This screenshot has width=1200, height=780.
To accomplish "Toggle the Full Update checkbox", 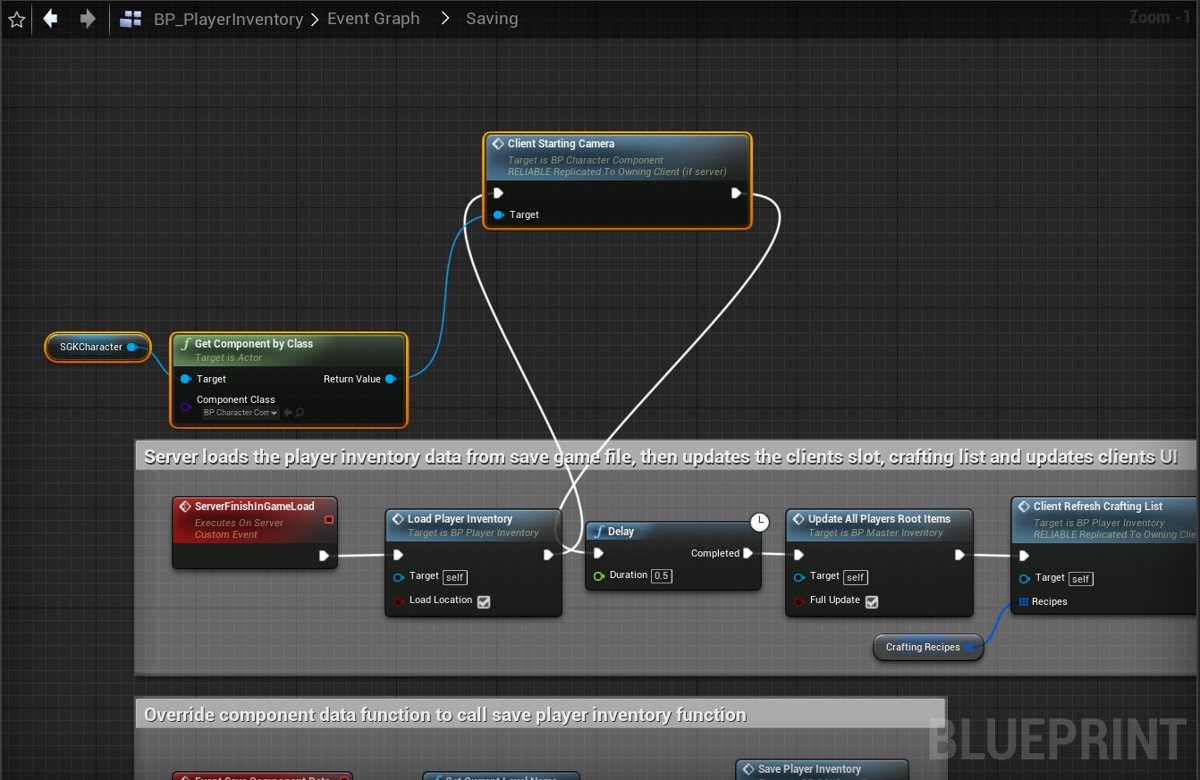I will (872, 601).
